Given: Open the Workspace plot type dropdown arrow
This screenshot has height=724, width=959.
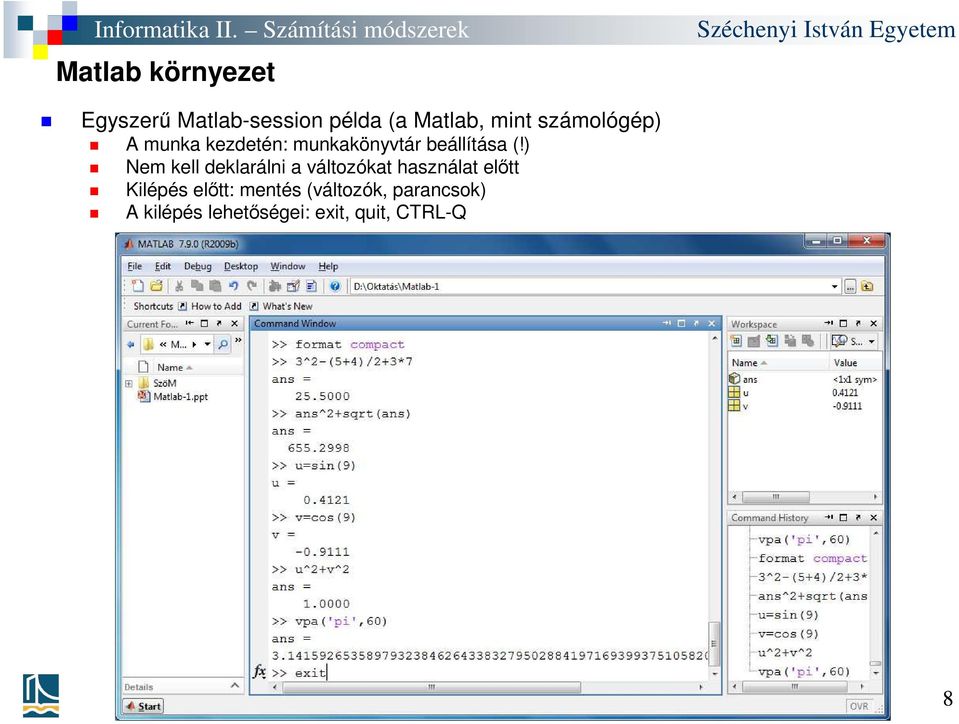Looking at the screenshot, I should 872,341.
